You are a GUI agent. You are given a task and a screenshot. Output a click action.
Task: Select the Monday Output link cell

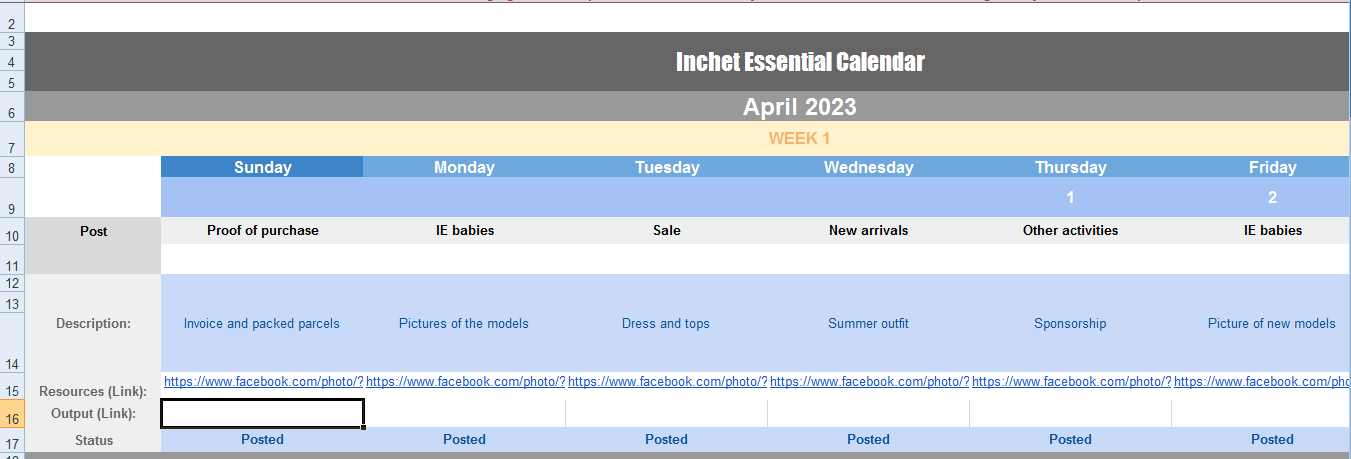pos(465,413)
